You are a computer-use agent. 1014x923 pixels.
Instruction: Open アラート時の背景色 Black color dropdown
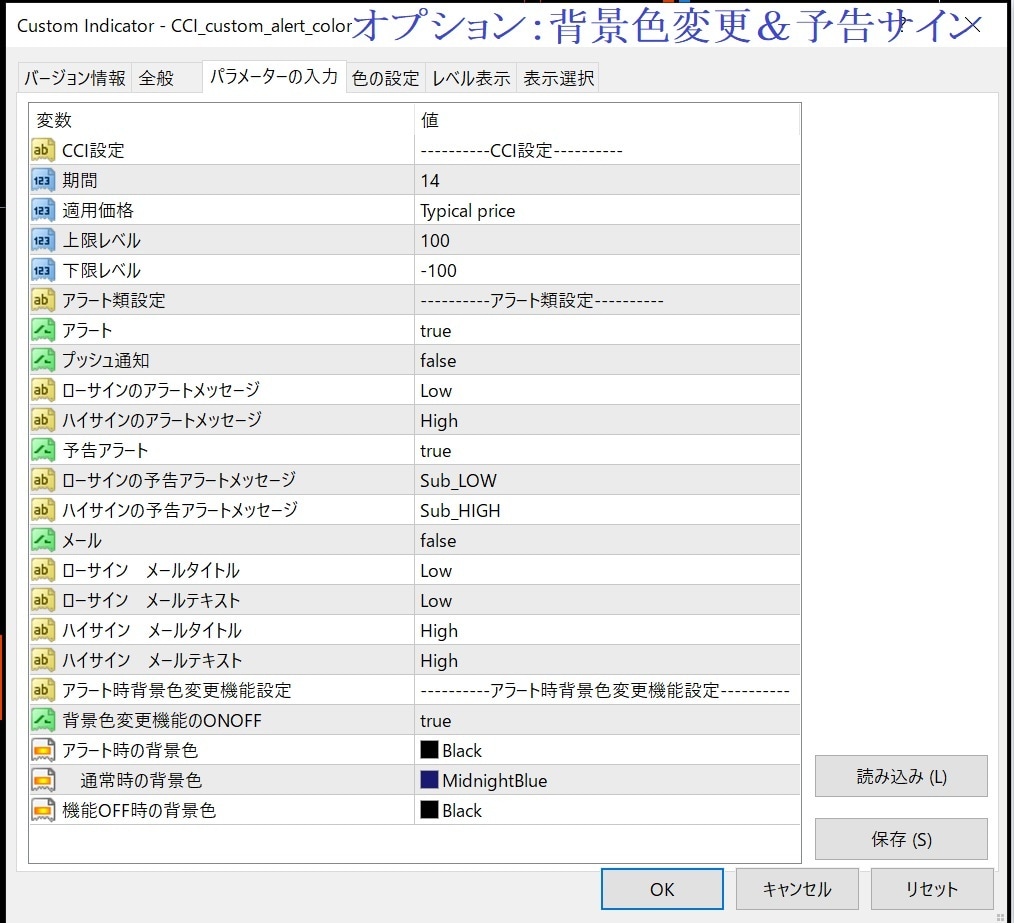(x=607, y=750)
